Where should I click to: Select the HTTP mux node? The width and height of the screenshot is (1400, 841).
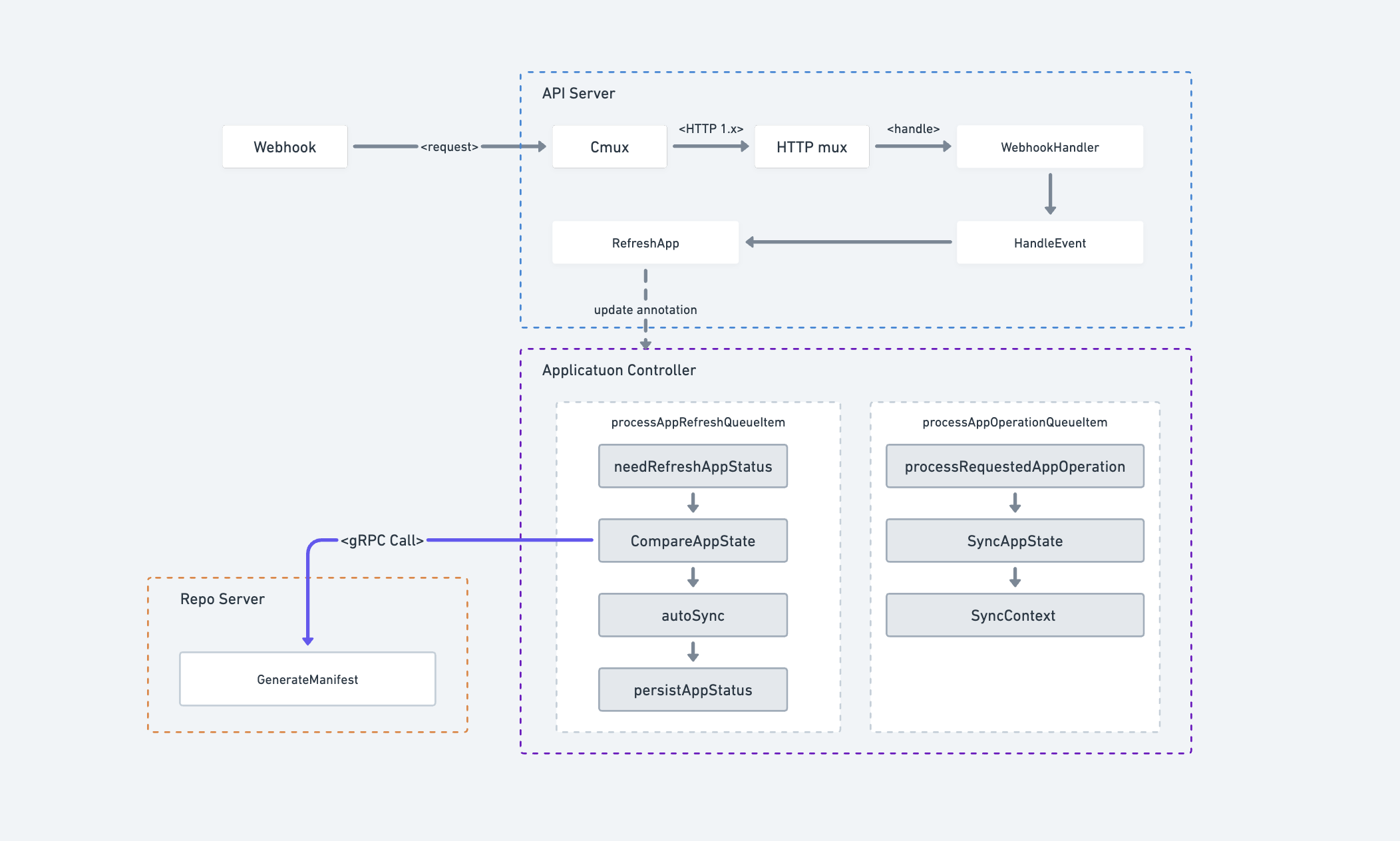point(812,146)
